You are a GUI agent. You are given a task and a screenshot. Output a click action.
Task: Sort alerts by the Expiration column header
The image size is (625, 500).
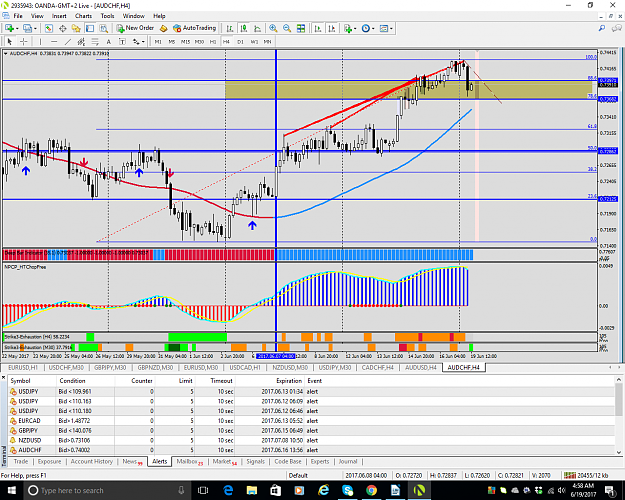(289, 381)
